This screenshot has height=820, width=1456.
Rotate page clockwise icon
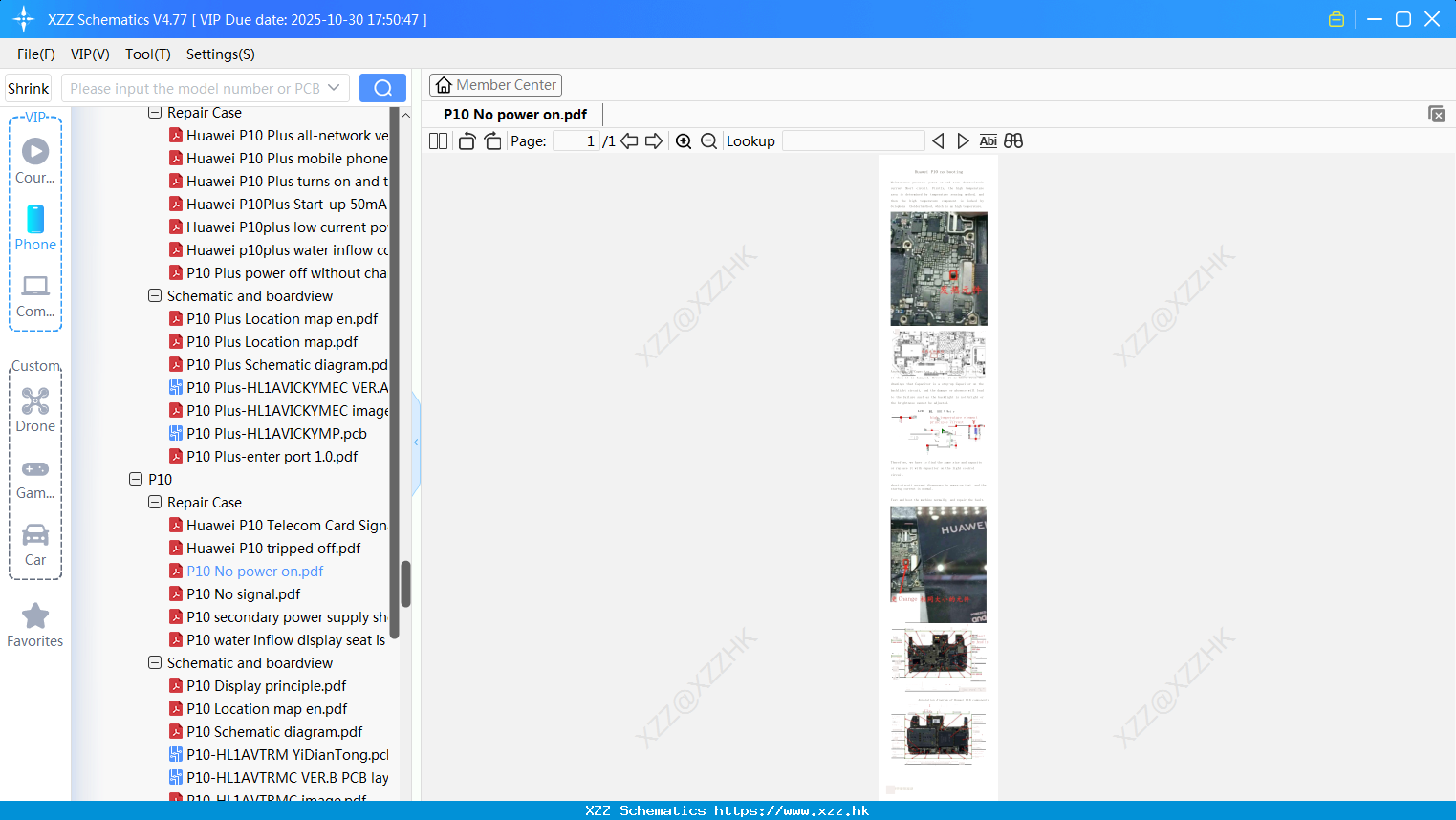point(492,141)
